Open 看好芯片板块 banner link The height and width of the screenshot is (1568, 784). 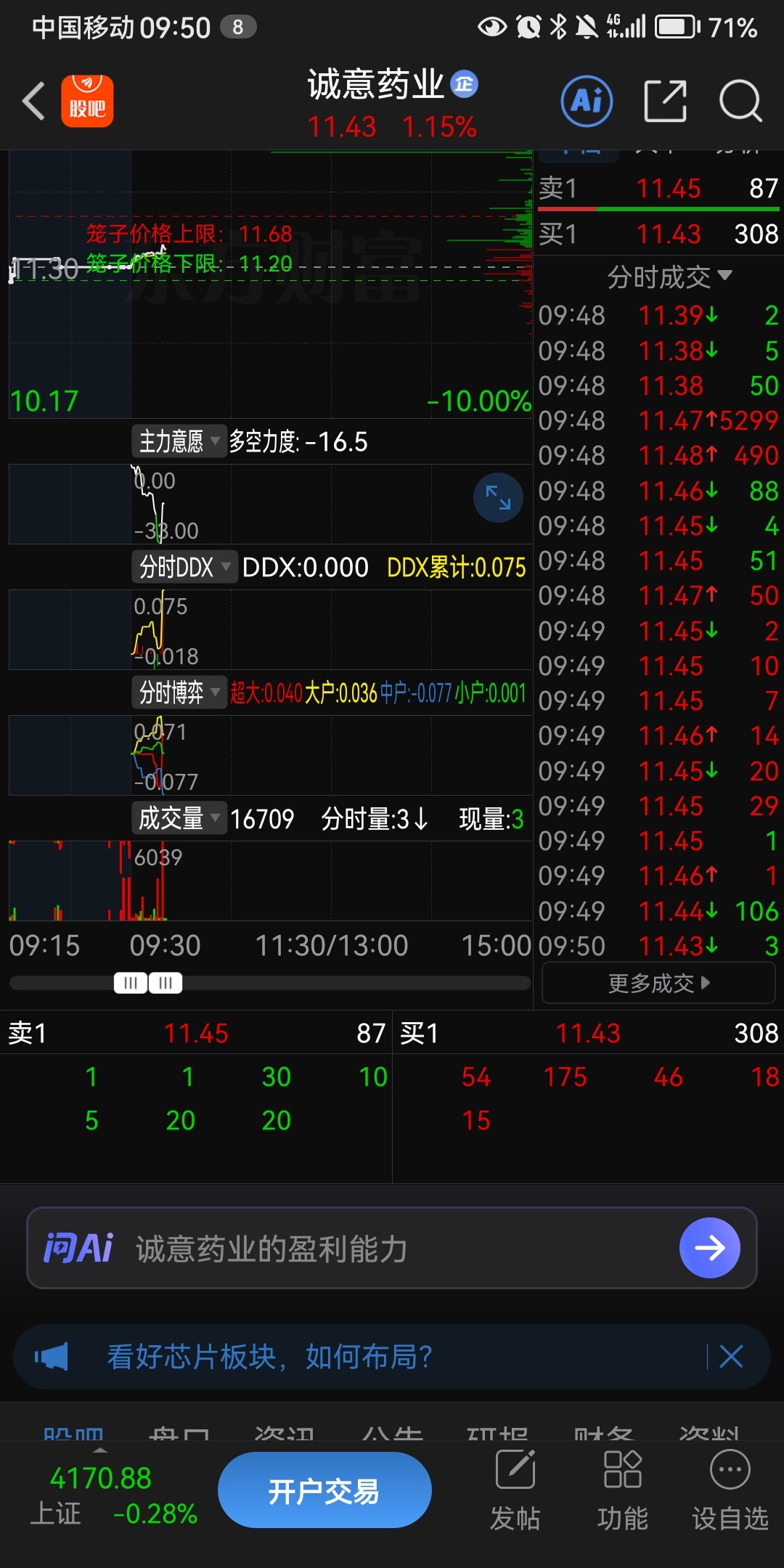[269, 1356]
